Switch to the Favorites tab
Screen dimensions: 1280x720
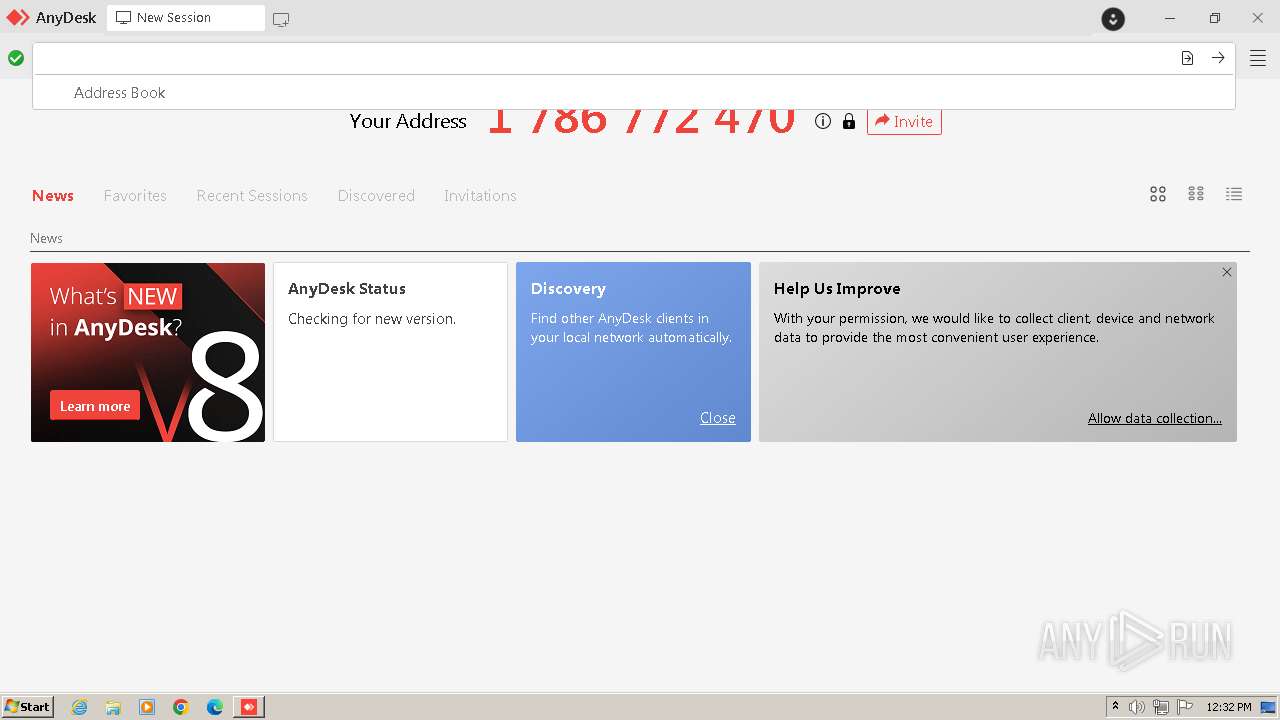click(x=135, y=195)
